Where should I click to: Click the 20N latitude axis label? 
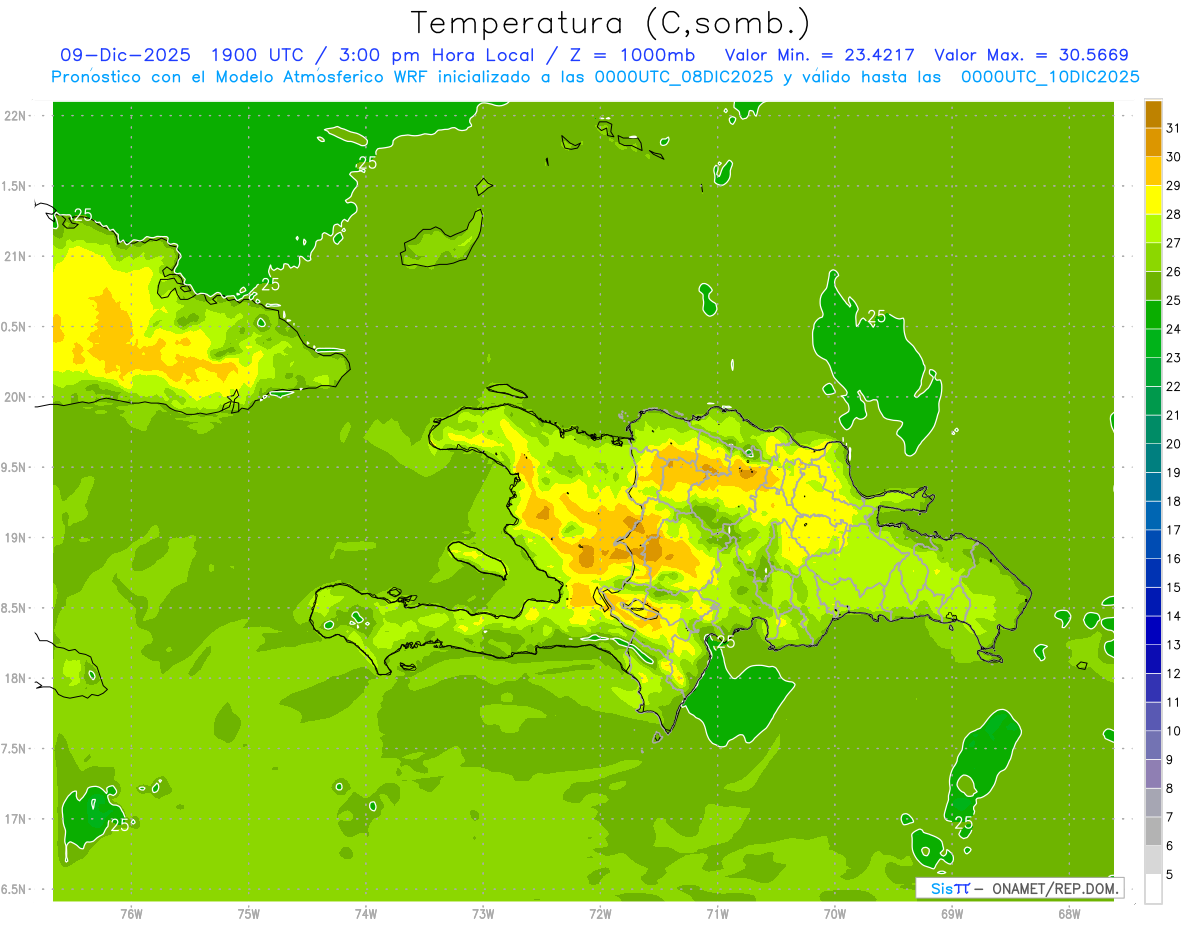(x=17, y=397)
